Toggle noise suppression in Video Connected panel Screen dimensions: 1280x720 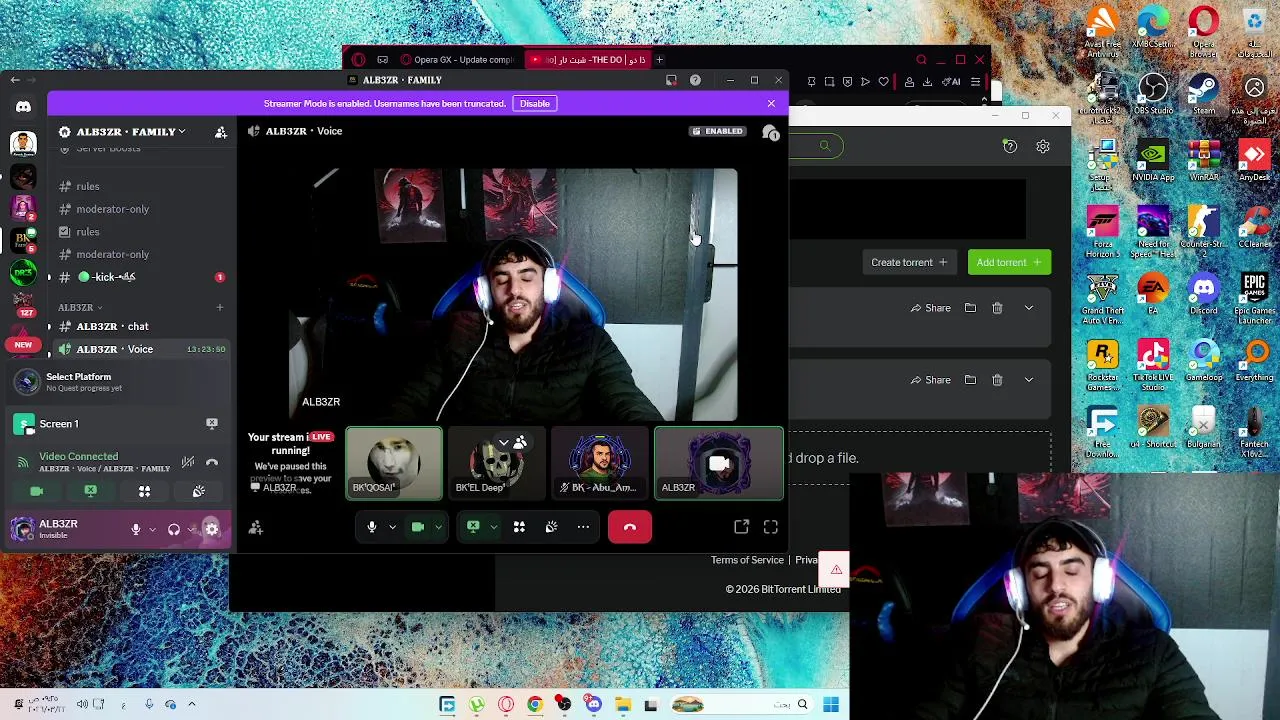(188, 462)
